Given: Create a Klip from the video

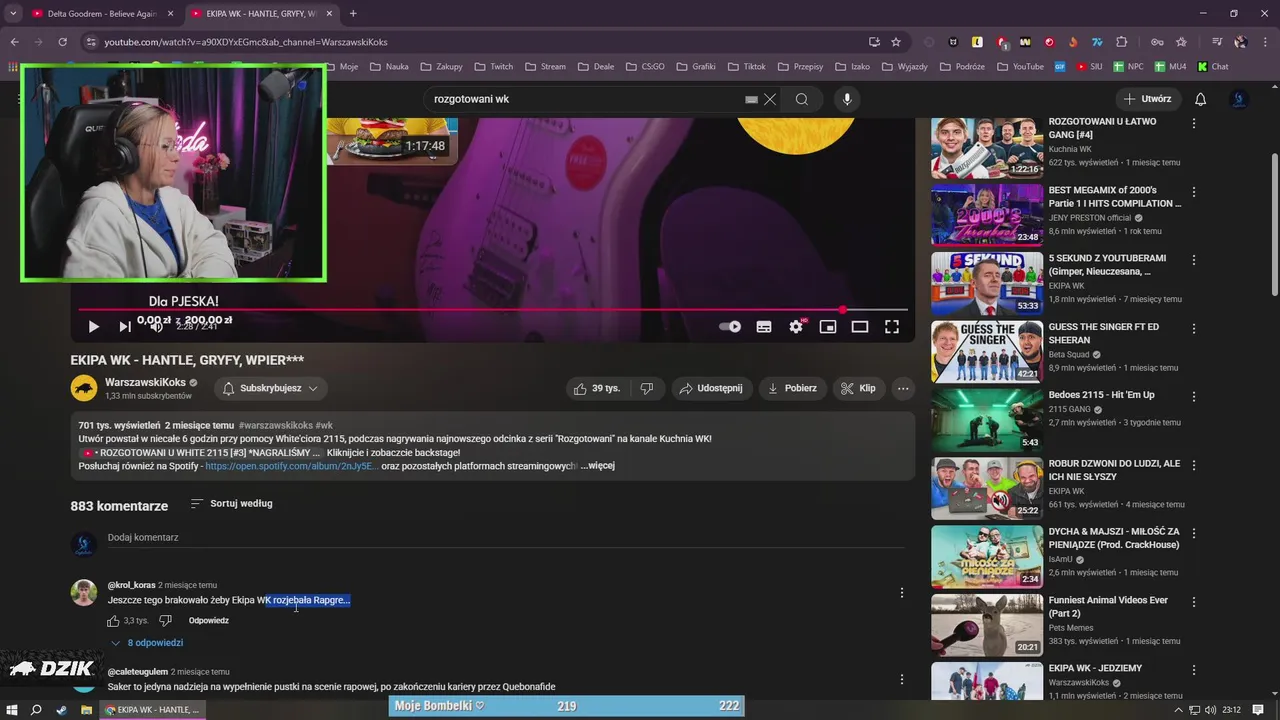Looking at the screenshot, I should tap(858, 388).
